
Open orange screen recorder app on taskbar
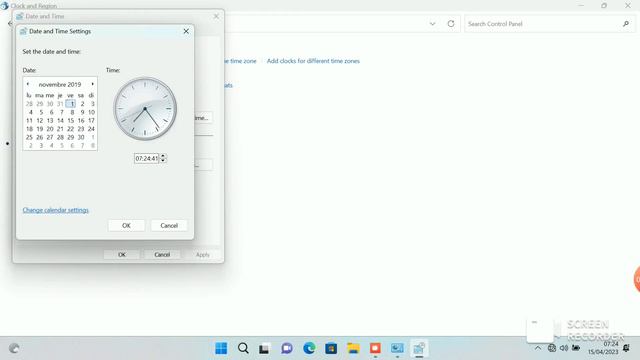coord(375,348)
